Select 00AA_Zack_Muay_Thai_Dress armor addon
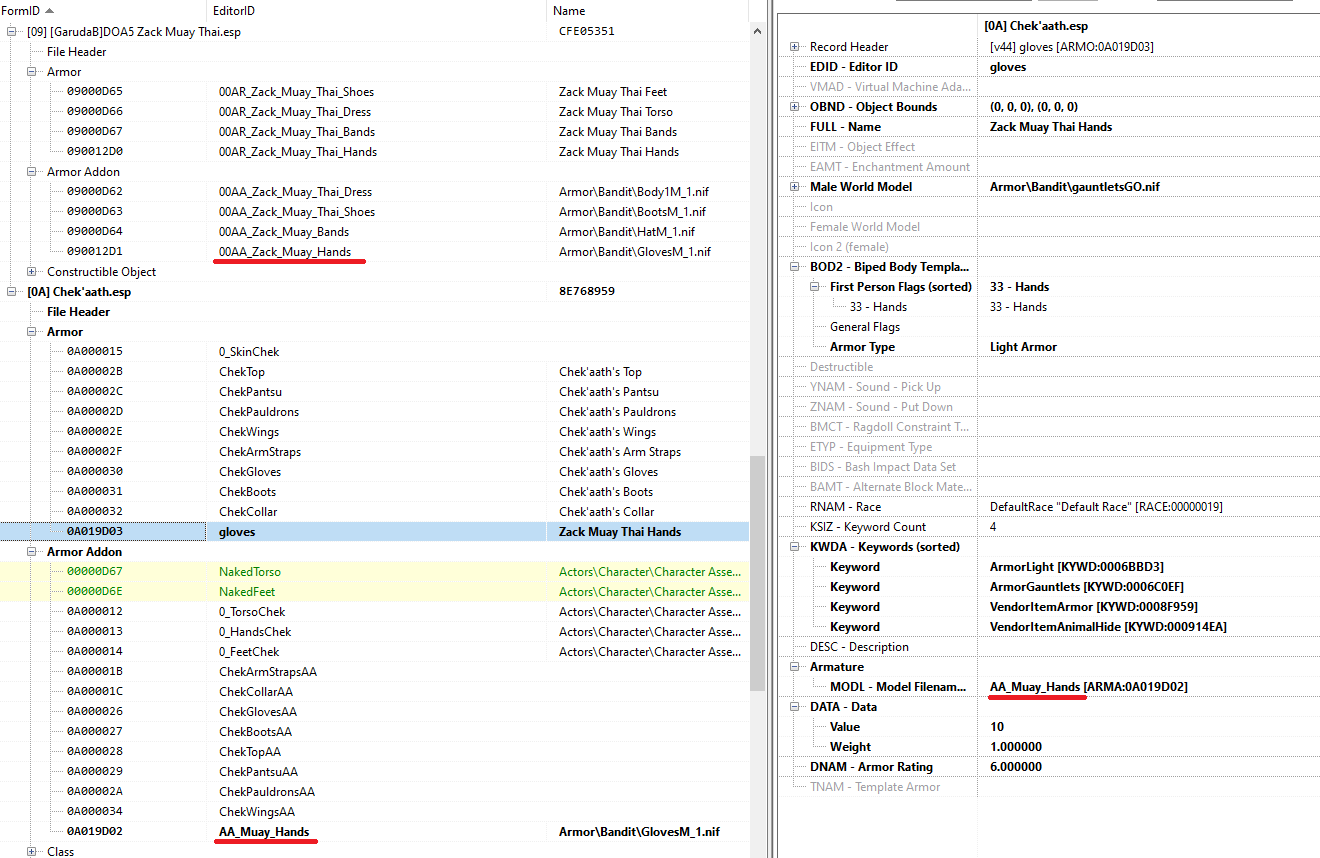The height and width of the screenshot is (858, 1320). 374,192
